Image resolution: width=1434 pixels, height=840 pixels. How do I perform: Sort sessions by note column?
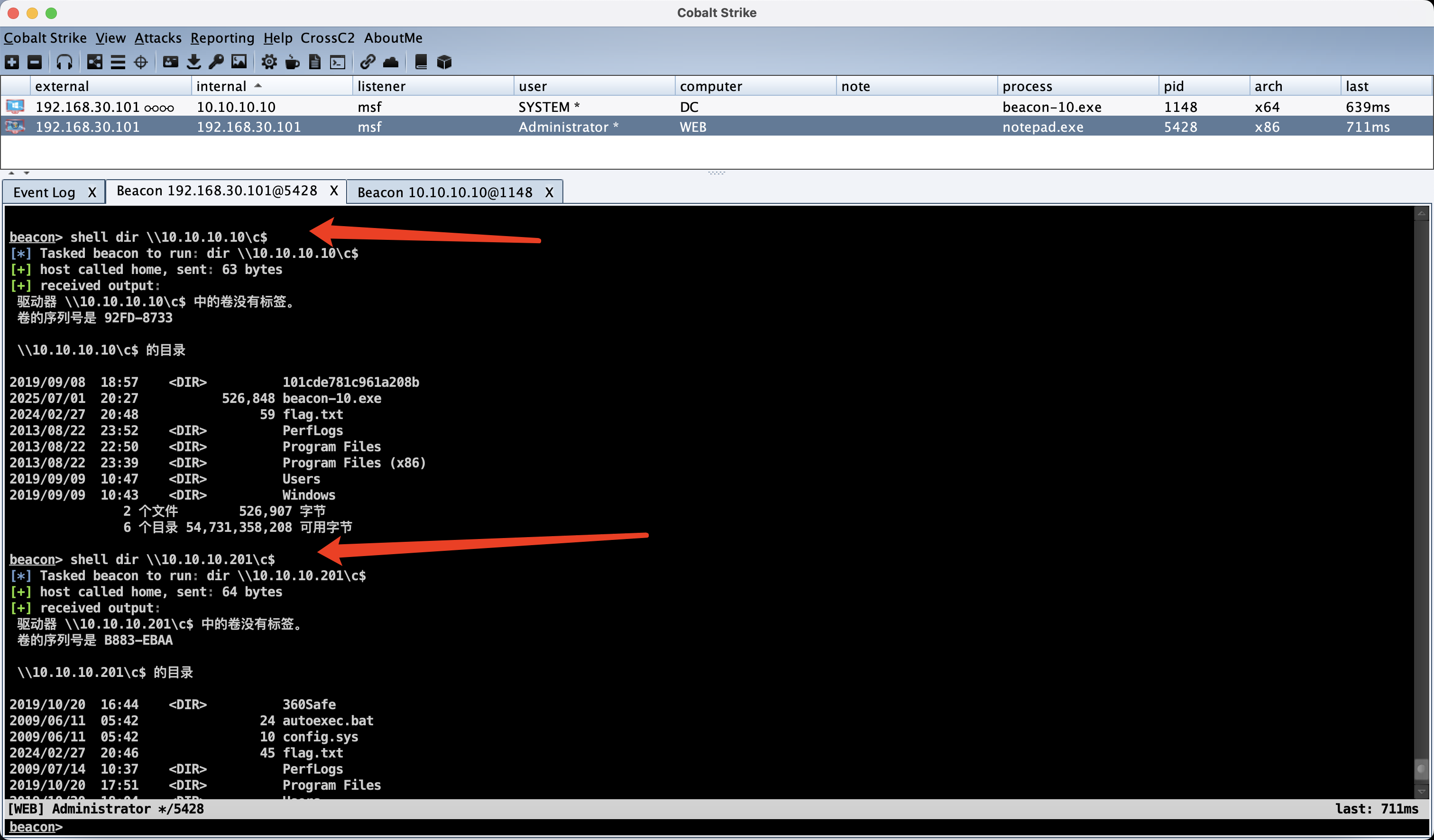click(917, 86)
